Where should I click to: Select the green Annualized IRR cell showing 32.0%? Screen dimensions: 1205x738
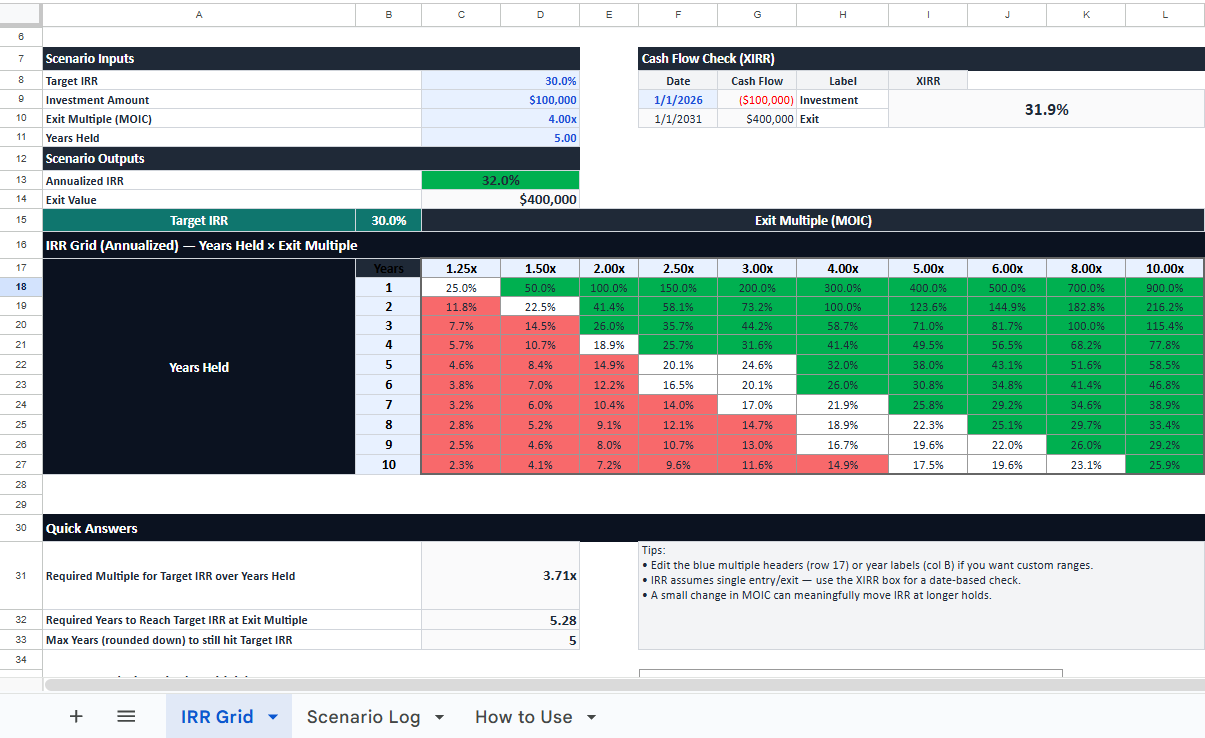pos(500,180)
